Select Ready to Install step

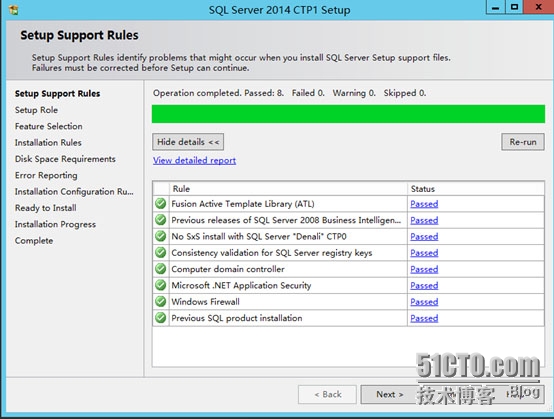pyautogui.click(x=45, y=208)
